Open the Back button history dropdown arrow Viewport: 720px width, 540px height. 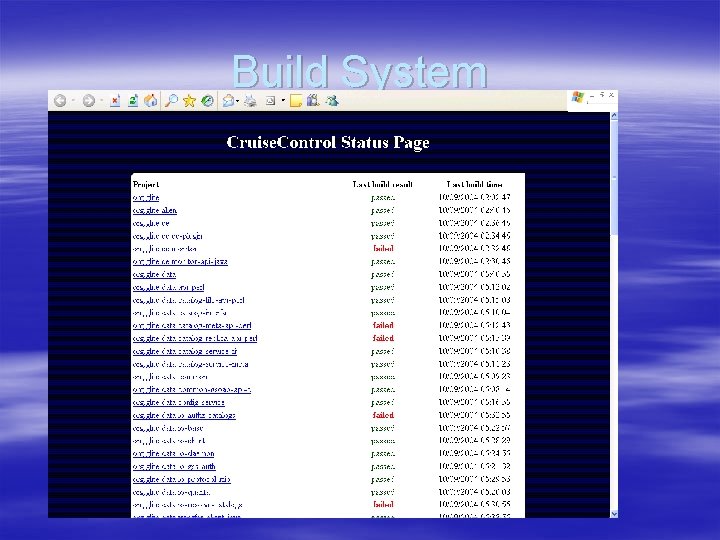pyautogui.click(x=73, y=101)
